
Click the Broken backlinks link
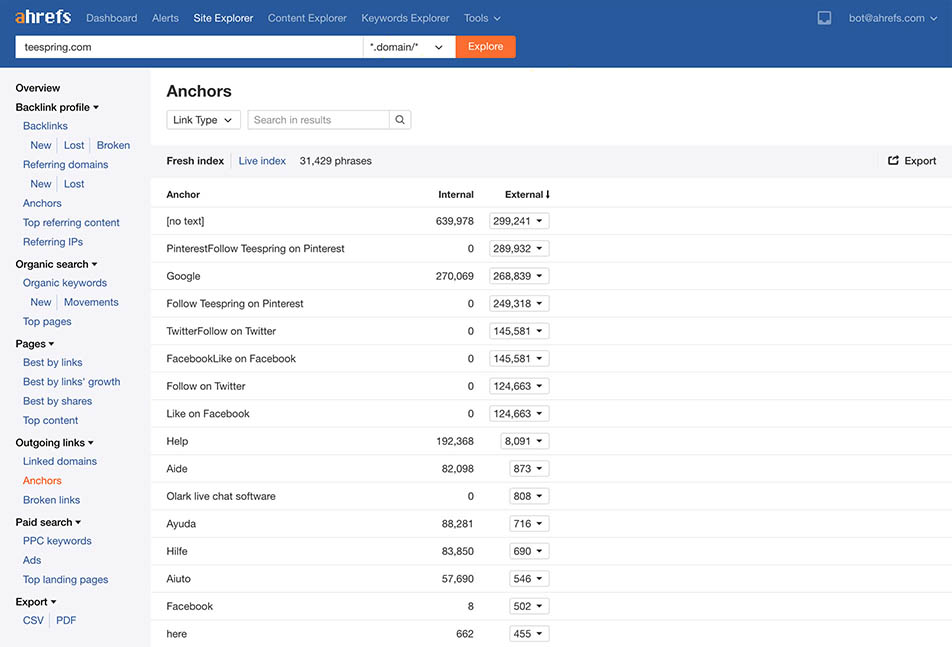[113, 145]
